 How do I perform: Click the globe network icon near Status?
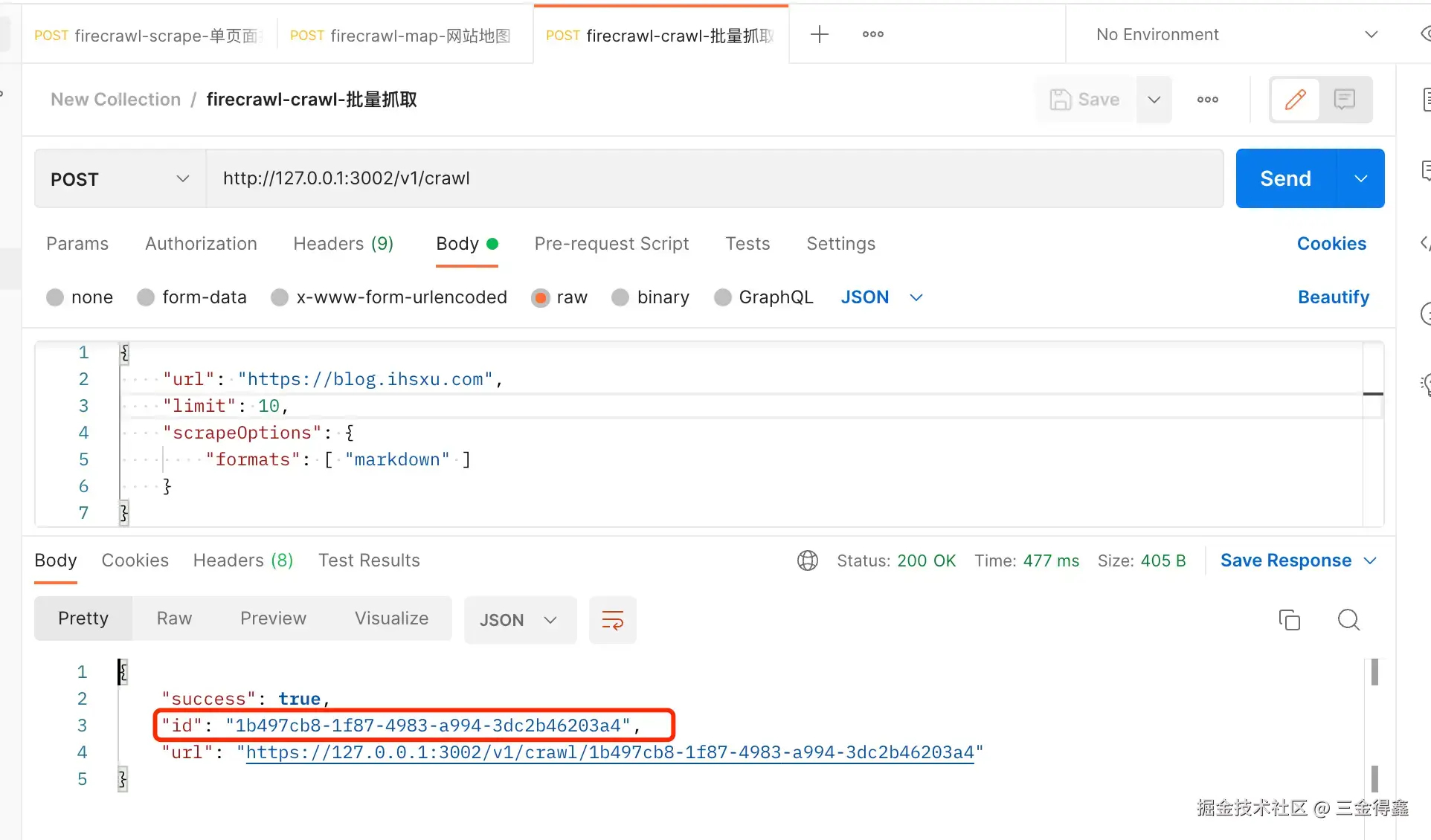coord(807,560)
